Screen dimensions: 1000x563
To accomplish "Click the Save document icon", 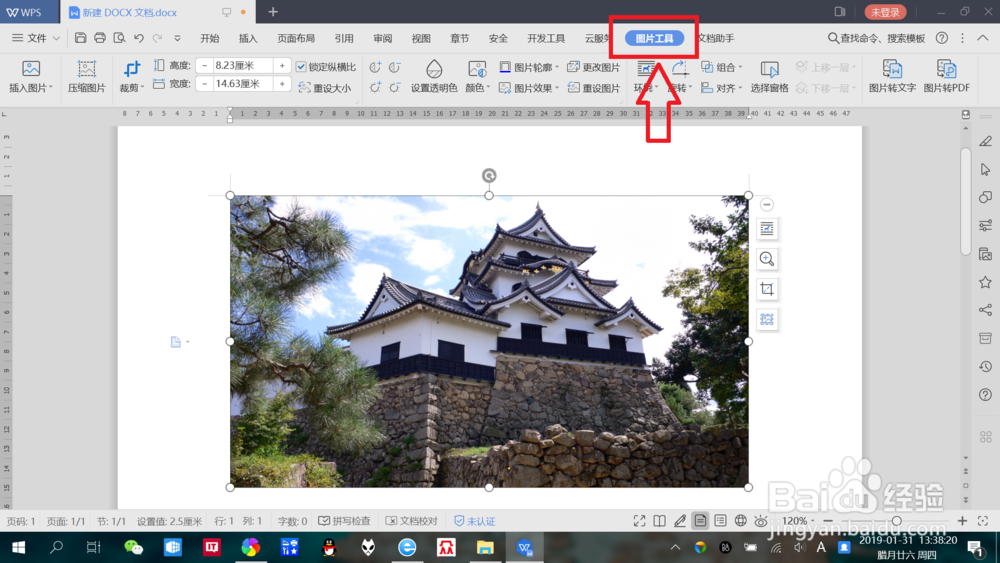I will coord(80,38).
